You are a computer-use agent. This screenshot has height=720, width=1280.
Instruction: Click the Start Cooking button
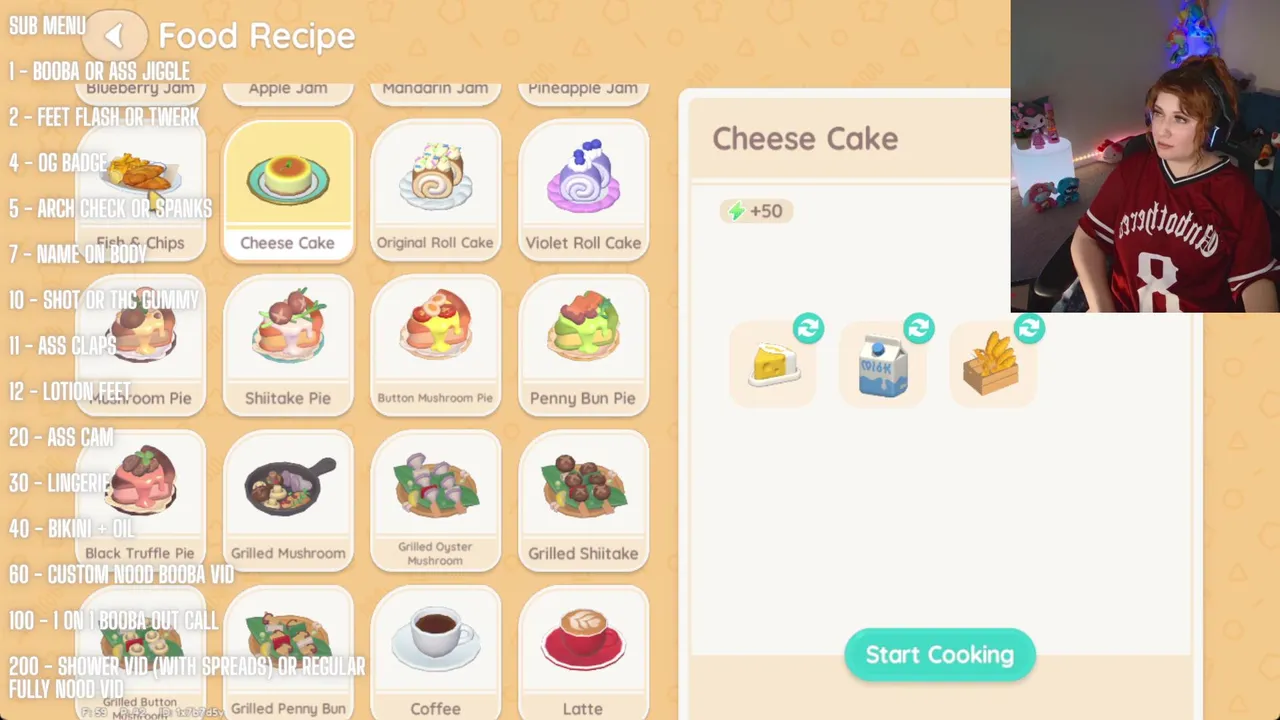point(940,655)
